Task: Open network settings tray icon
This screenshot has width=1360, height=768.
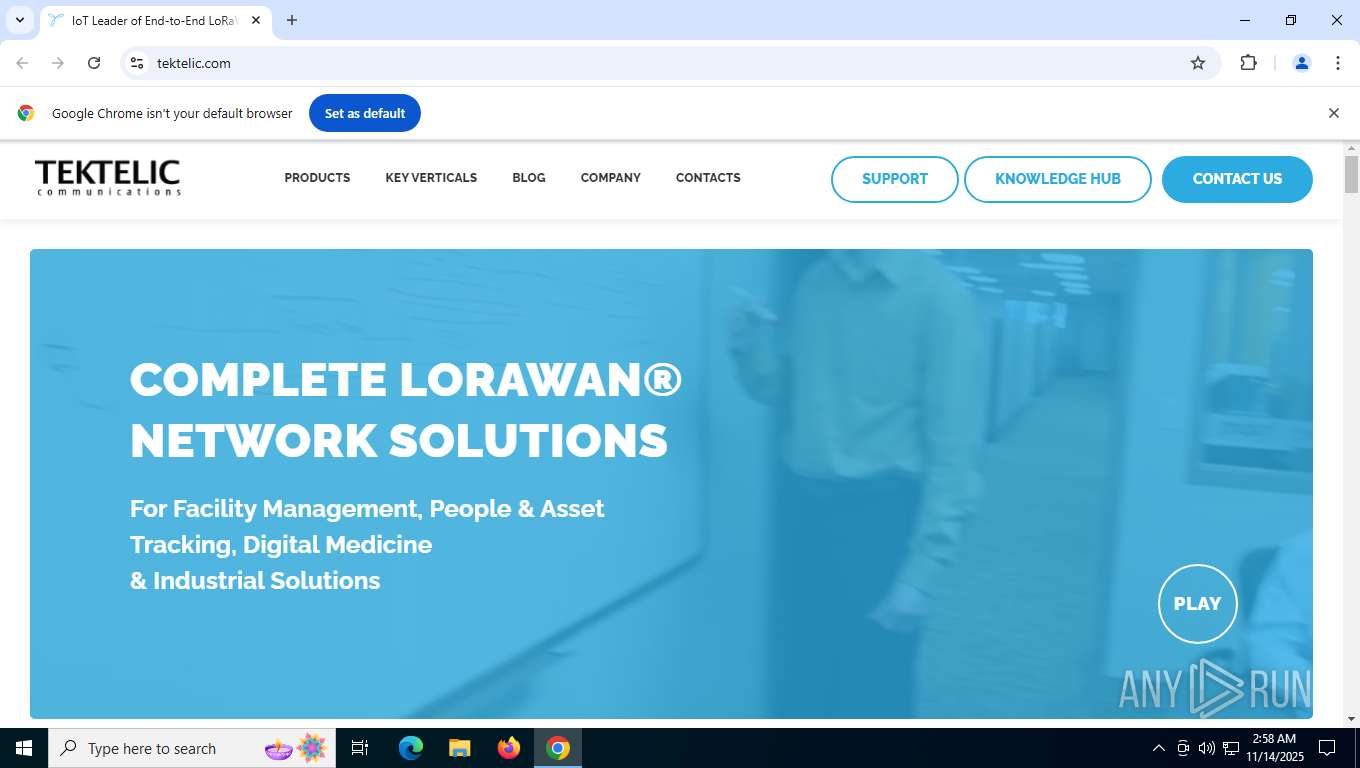Action: coord(1232,748)
